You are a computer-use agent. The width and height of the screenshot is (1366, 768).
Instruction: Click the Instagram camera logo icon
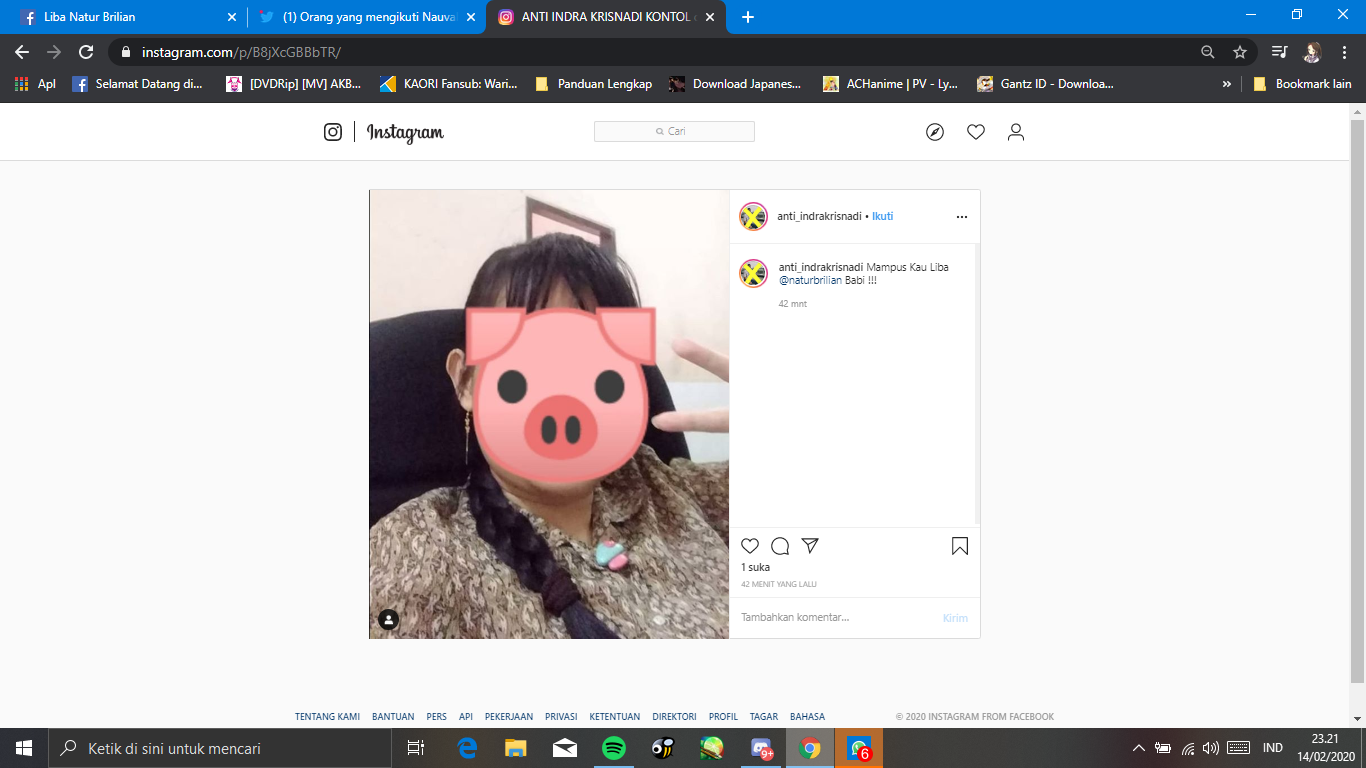coord(333,132)
